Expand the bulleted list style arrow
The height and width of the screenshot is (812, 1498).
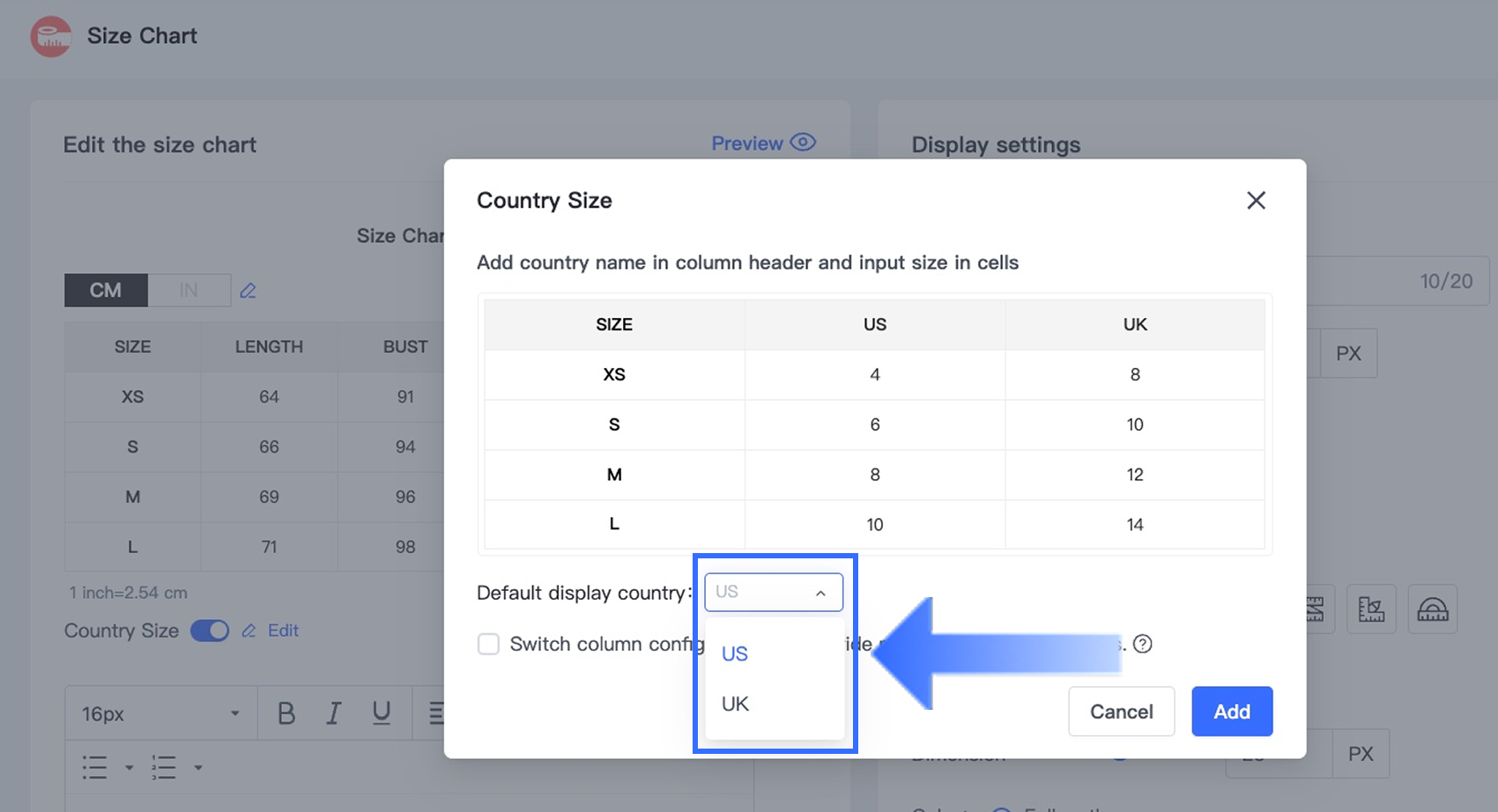click(x=129, y=767)
